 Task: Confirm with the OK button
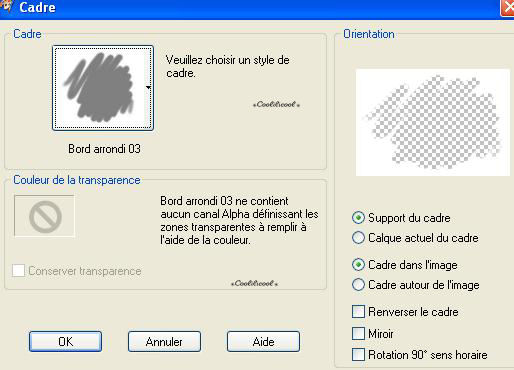click(65, 341)
